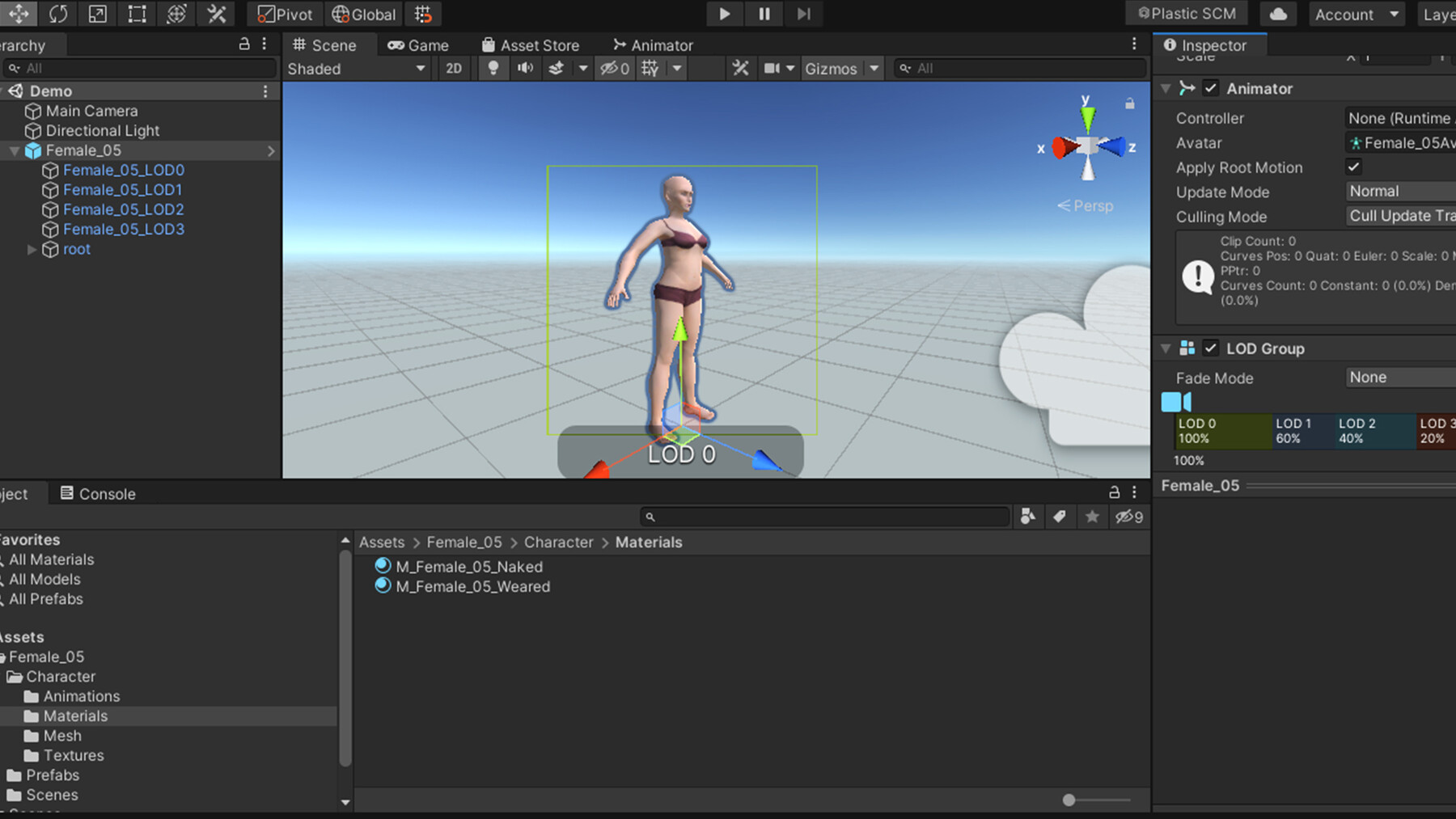
Task: Select the Rect Transform tool
Action: (136, 14)
